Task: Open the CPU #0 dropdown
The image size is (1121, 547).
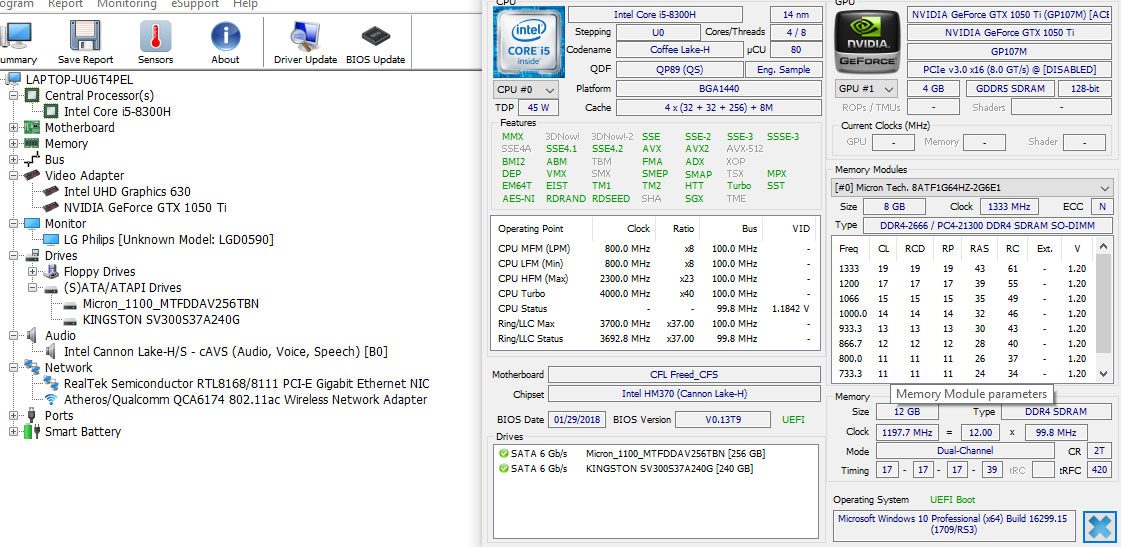Action: point(525,89)
